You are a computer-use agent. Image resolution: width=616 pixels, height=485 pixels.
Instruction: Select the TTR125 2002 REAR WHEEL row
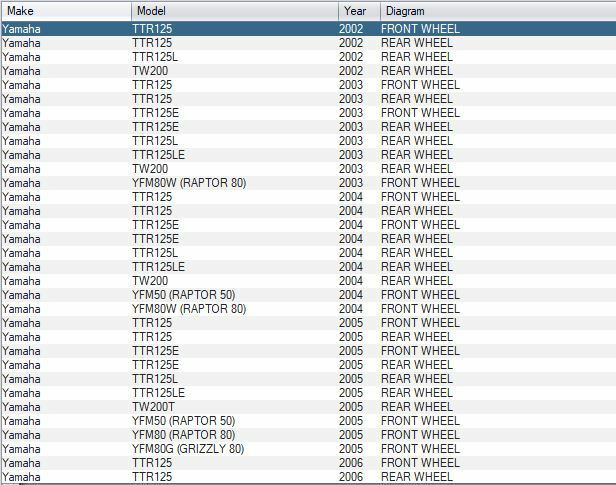click(x=309, y=43)
